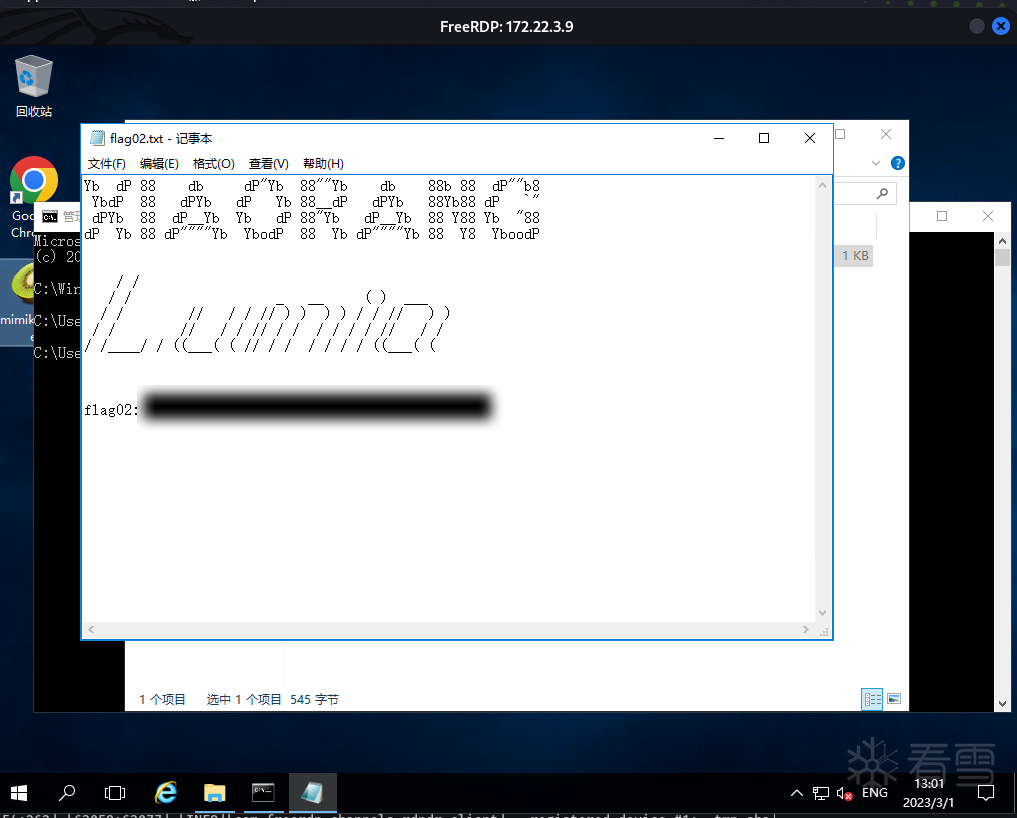
Task: Switch input language via ENG indicator
Action: coord(874,793)
